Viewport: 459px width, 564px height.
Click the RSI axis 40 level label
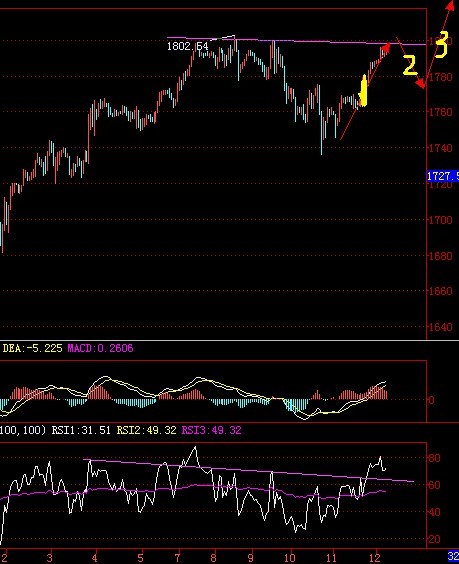[x=435, y=512]
